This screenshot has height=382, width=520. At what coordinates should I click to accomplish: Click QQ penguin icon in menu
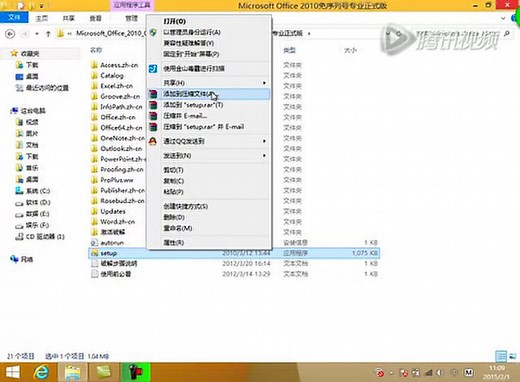153,141
